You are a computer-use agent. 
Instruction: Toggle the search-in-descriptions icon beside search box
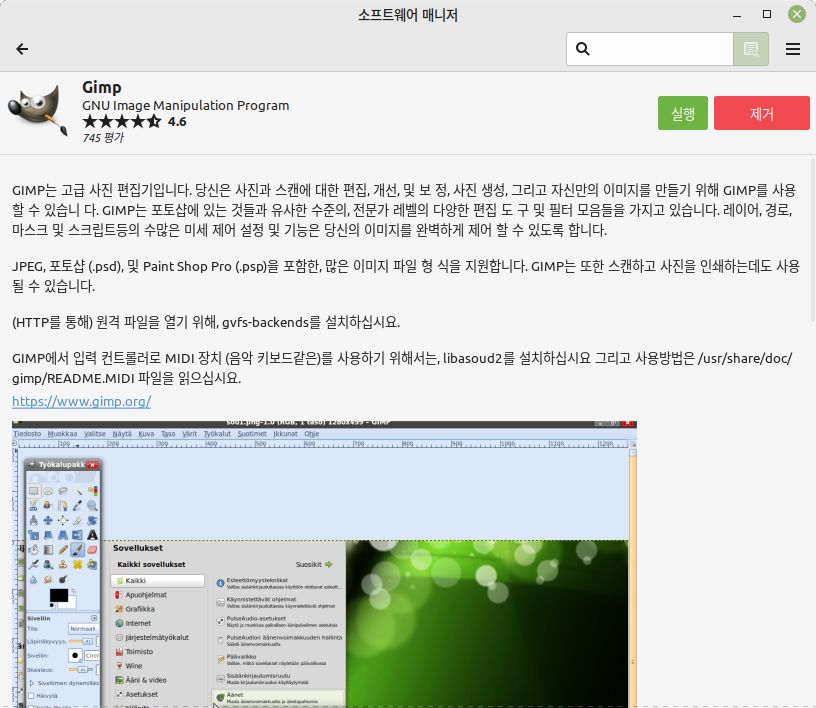click(x=751, y=49)
